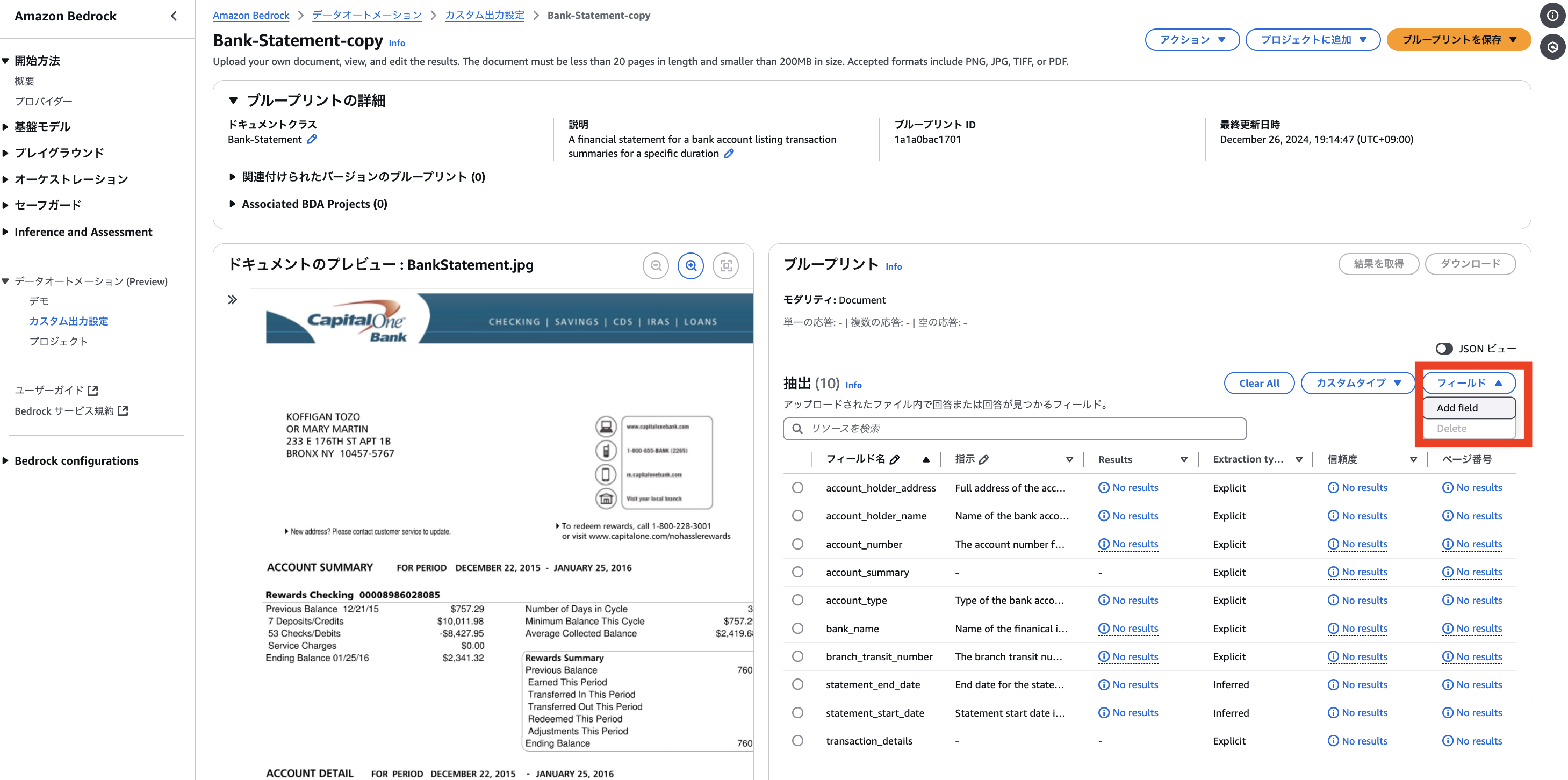This screenshot has width=1568, height=780.
Task: Click the Clear All button
Action: coord(1259,382)
